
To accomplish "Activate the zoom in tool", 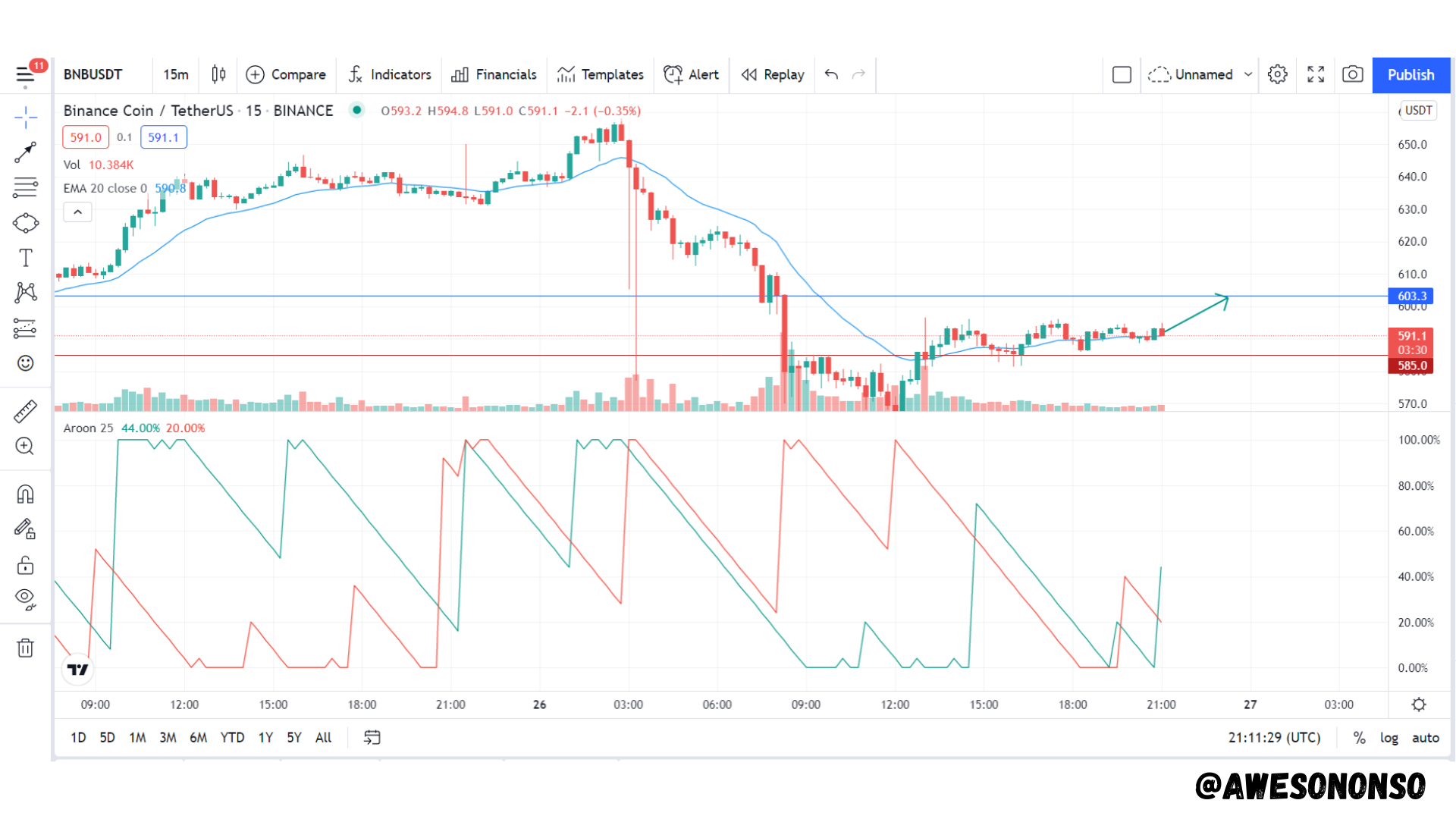I will click(25, 446).
